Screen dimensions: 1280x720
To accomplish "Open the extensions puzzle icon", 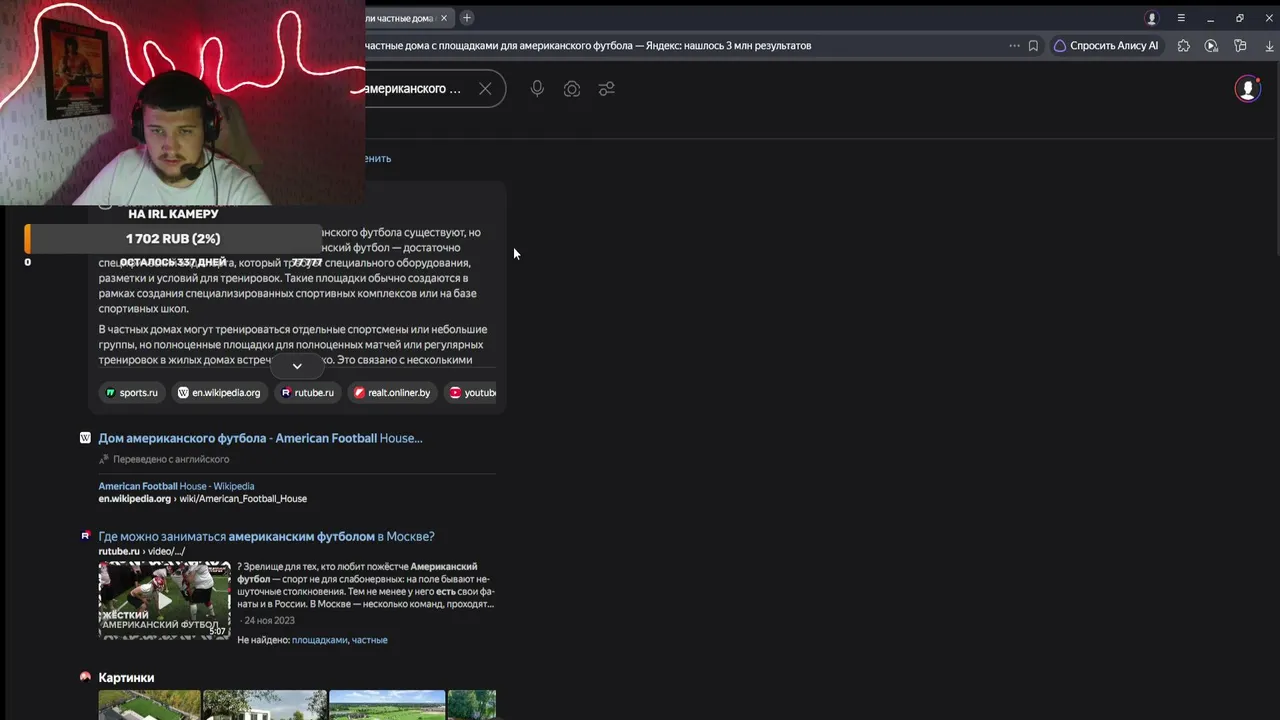I will 1184,46.
